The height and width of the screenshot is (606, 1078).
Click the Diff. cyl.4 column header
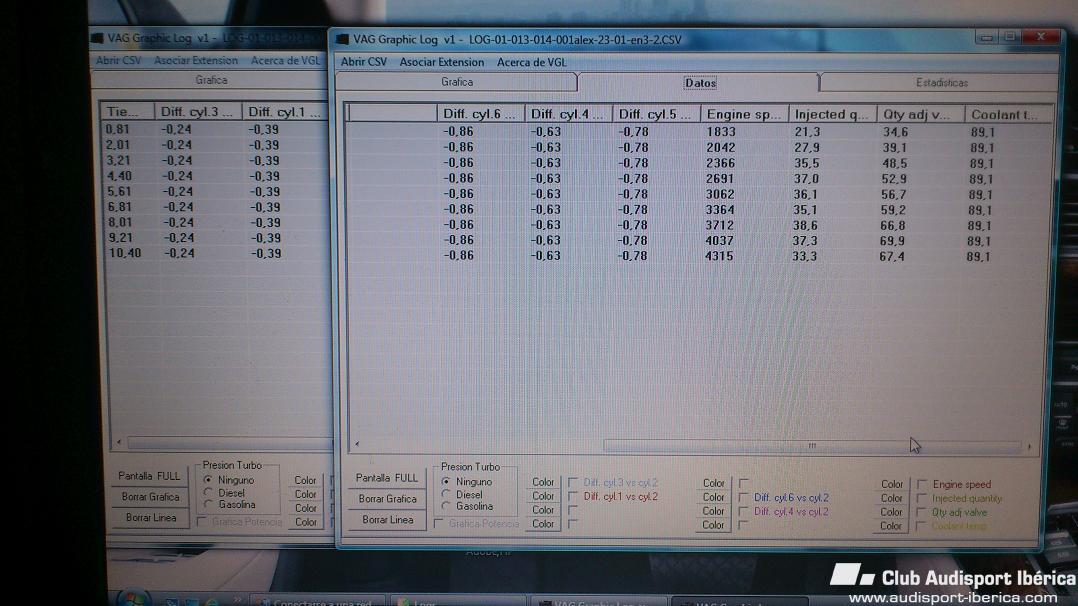(x=568, y=113)
